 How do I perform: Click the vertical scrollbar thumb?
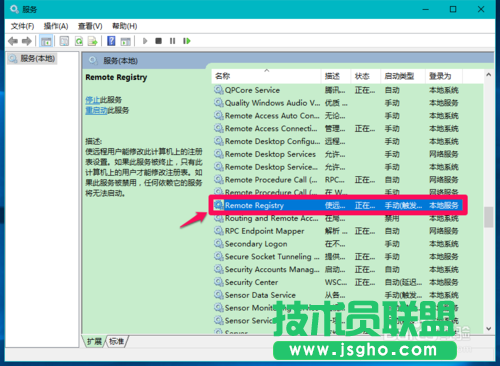(x=489, y=217)
